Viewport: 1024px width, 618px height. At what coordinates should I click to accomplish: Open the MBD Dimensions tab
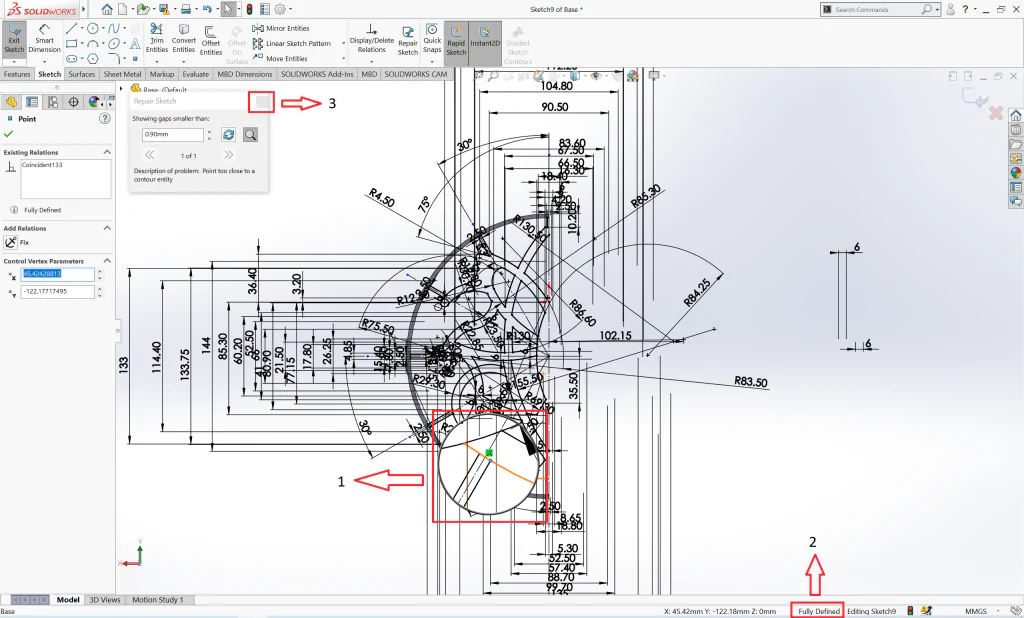[x=244, y=74]
